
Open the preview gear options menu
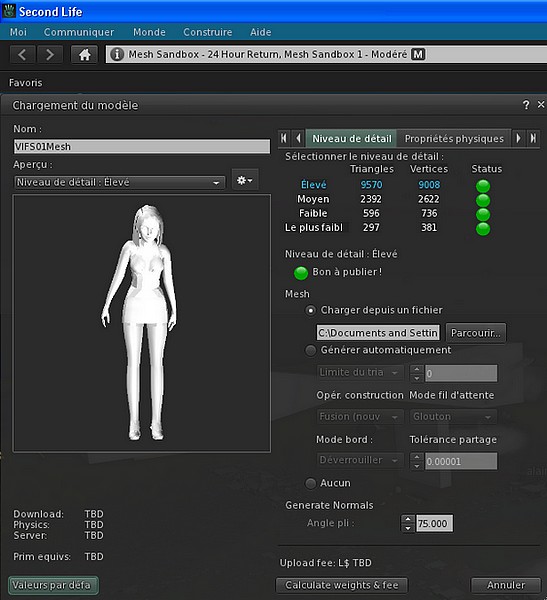pos(245,180)
